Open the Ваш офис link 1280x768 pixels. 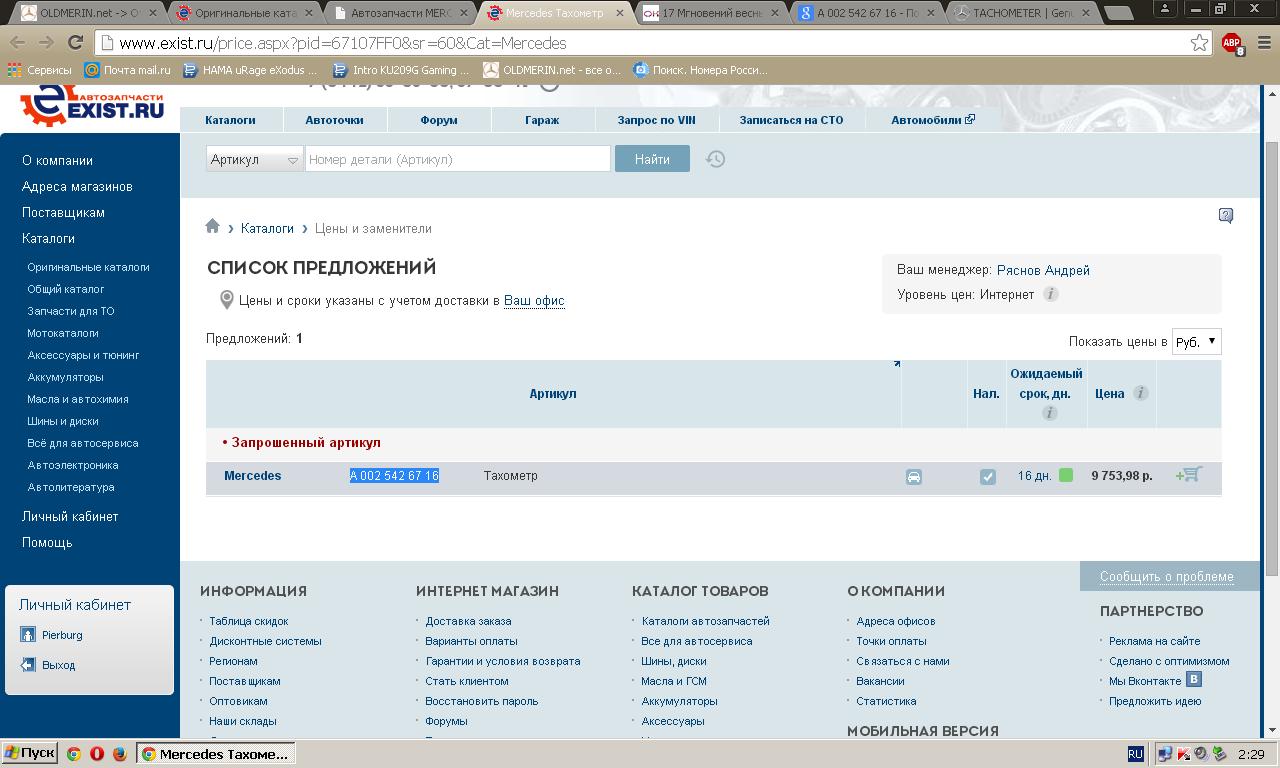[x=534, y=300]
